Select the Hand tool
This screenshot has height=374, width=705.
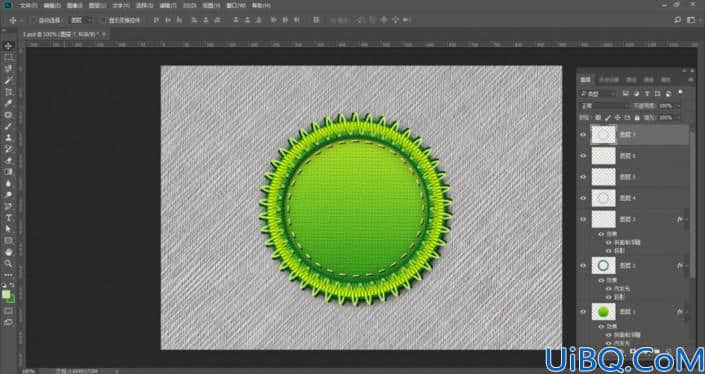(9, 252)
